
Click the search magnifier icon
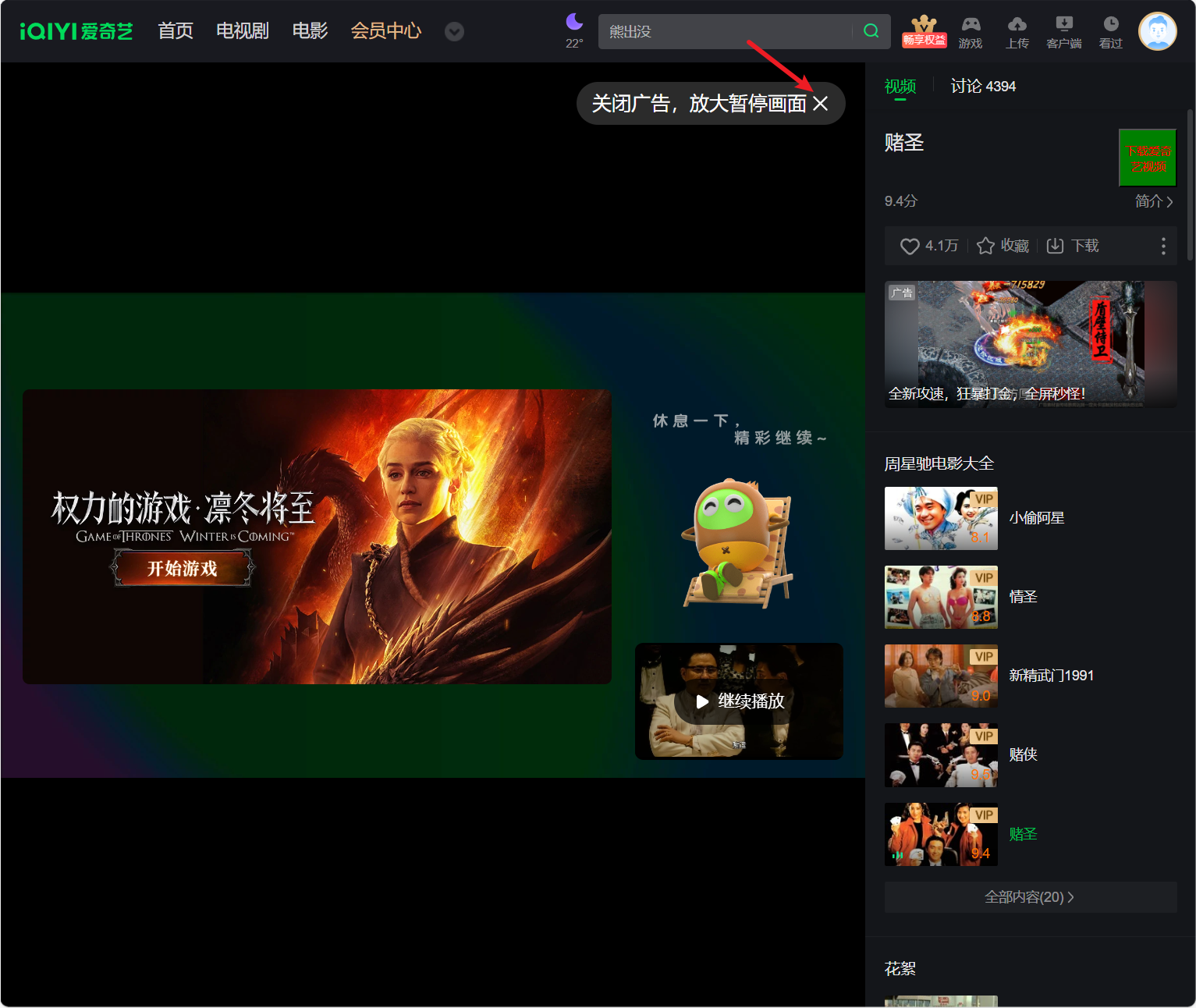tap(871, 31)
